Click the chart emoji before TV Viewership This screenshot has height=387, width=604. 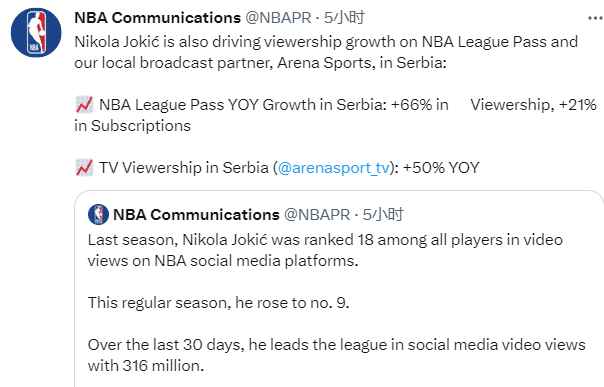(84, 168)
